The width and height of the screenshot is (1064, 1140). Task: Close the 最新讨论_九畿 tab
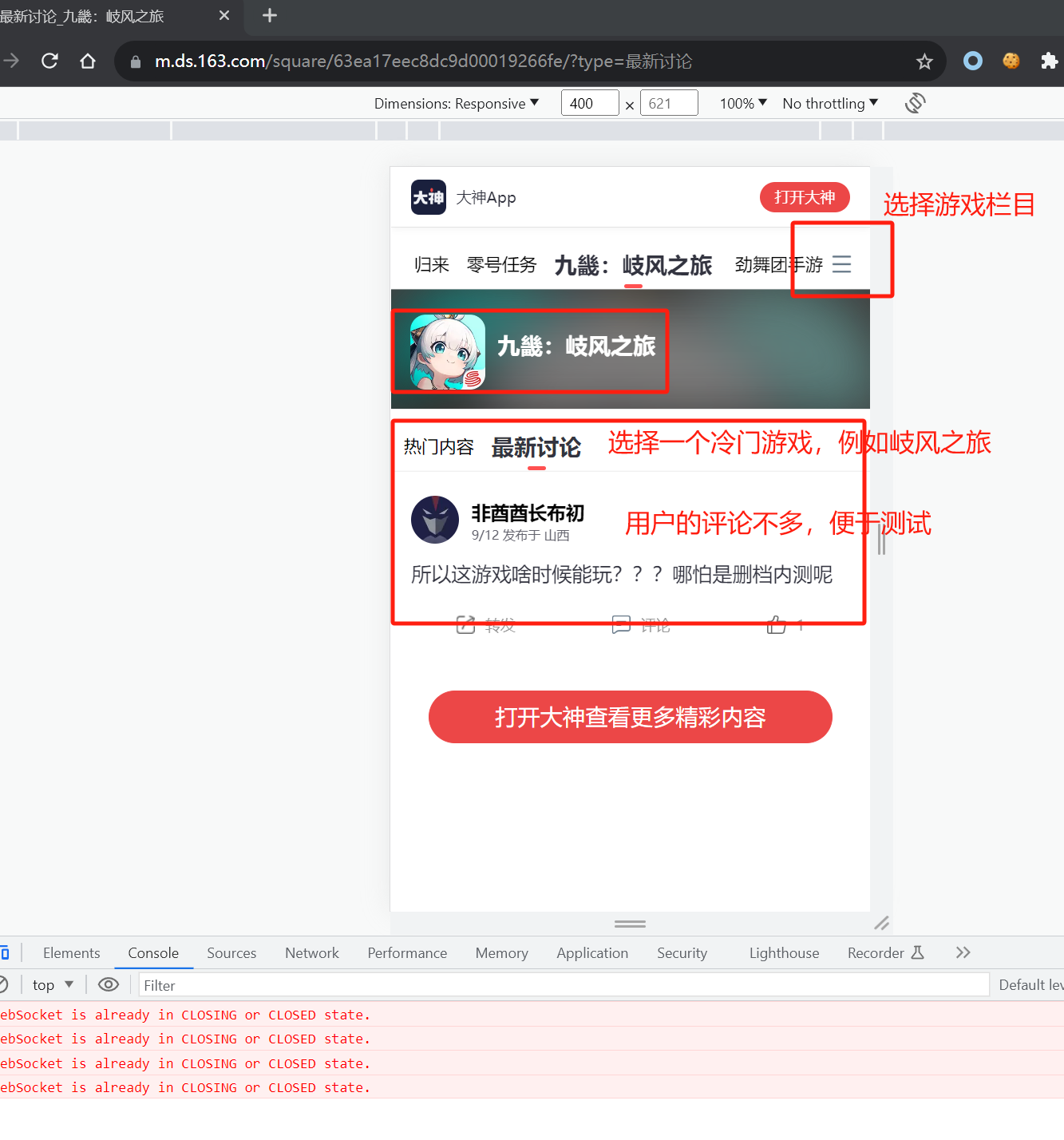[x=224, y=15]
